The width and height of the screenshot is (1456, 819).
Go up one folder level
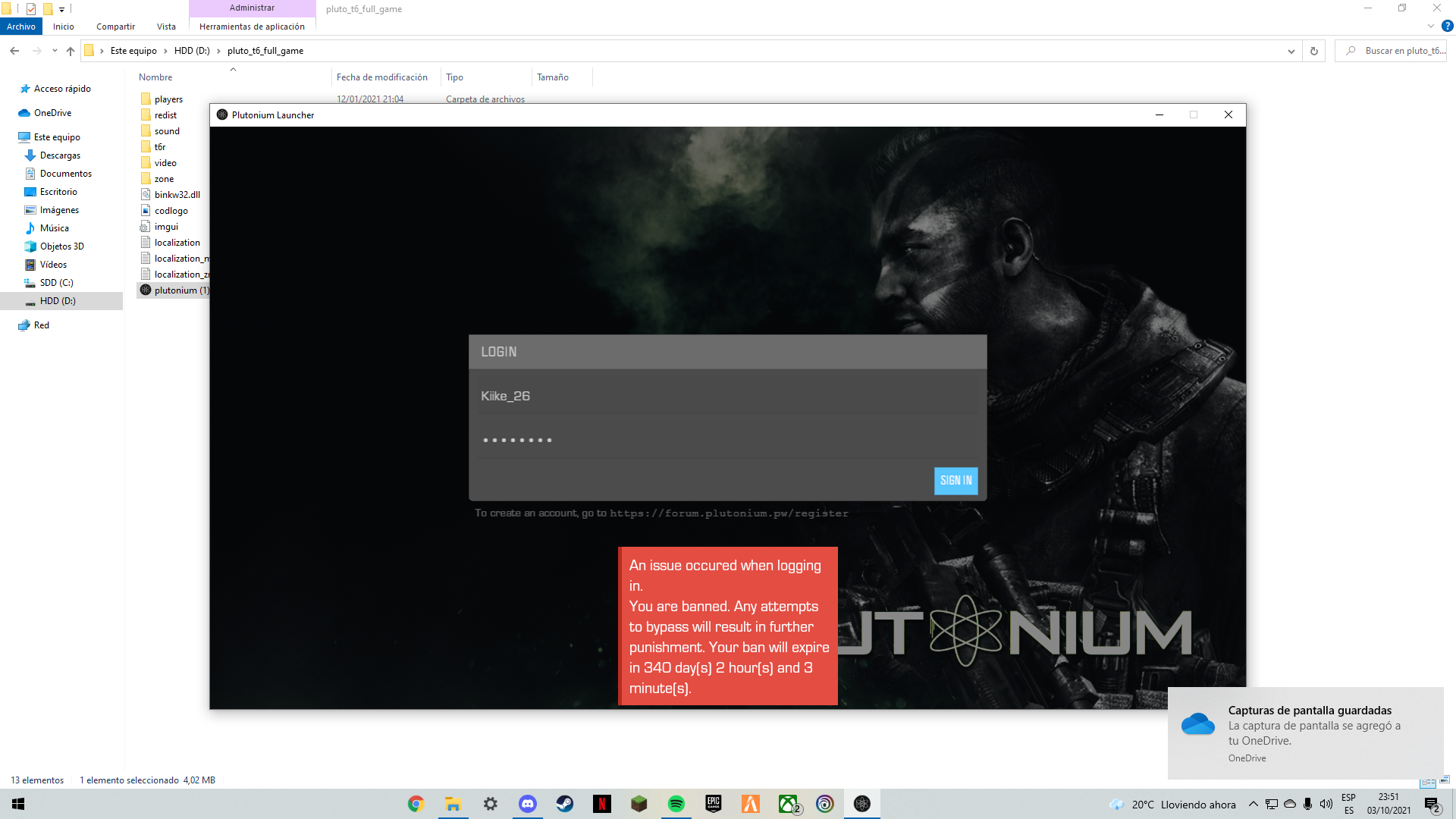(71, 51)
